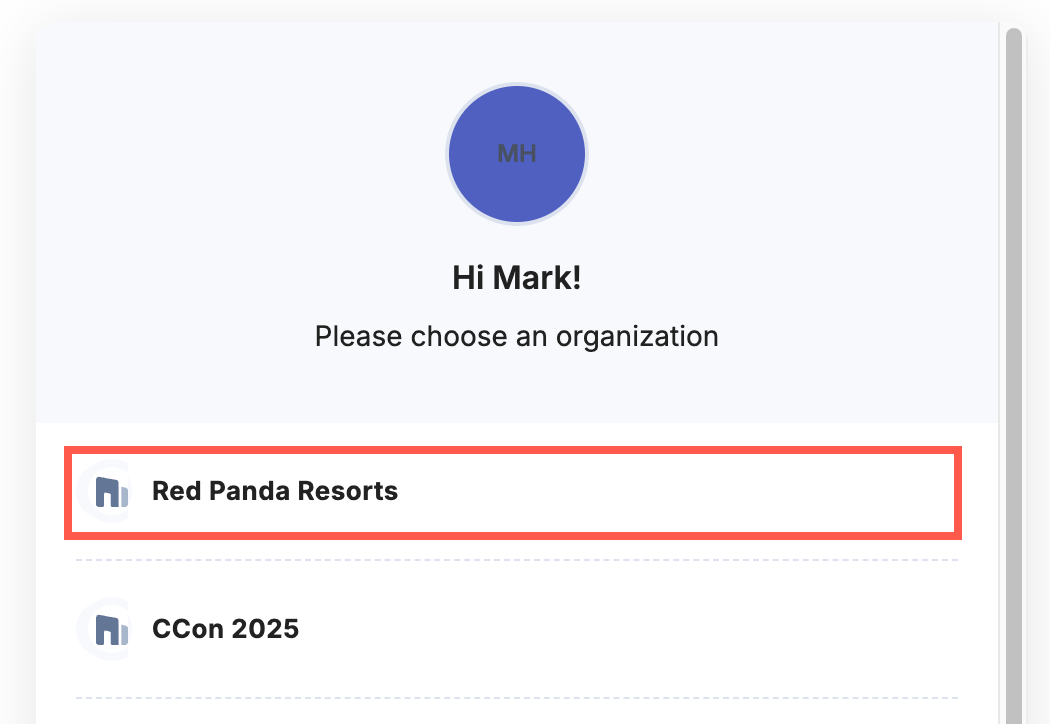
Task: Click Mark's profile picture with initials MH
Action: click(x=516, y=154)
